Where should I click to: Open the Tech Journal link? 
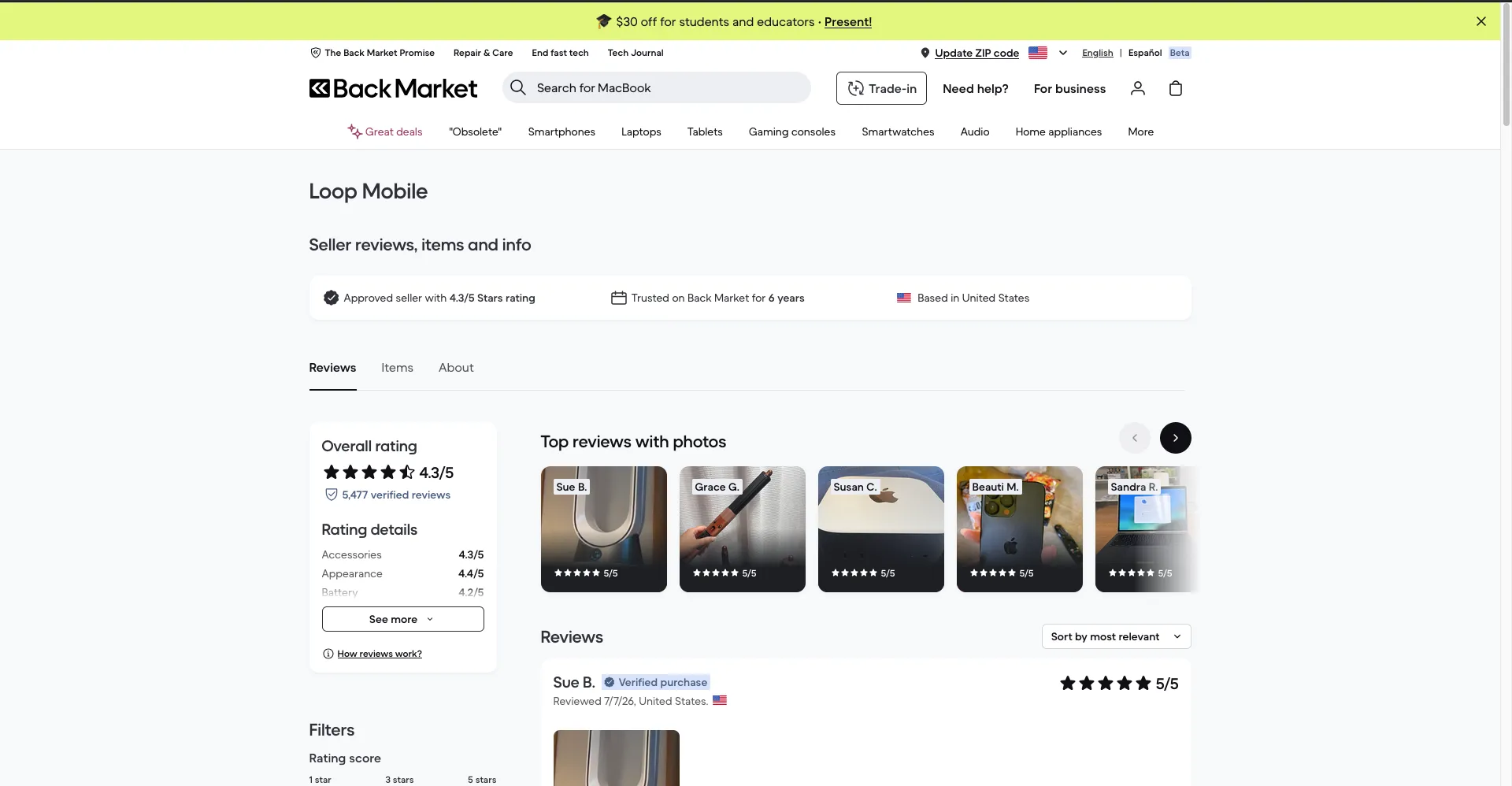coord(635,53)
